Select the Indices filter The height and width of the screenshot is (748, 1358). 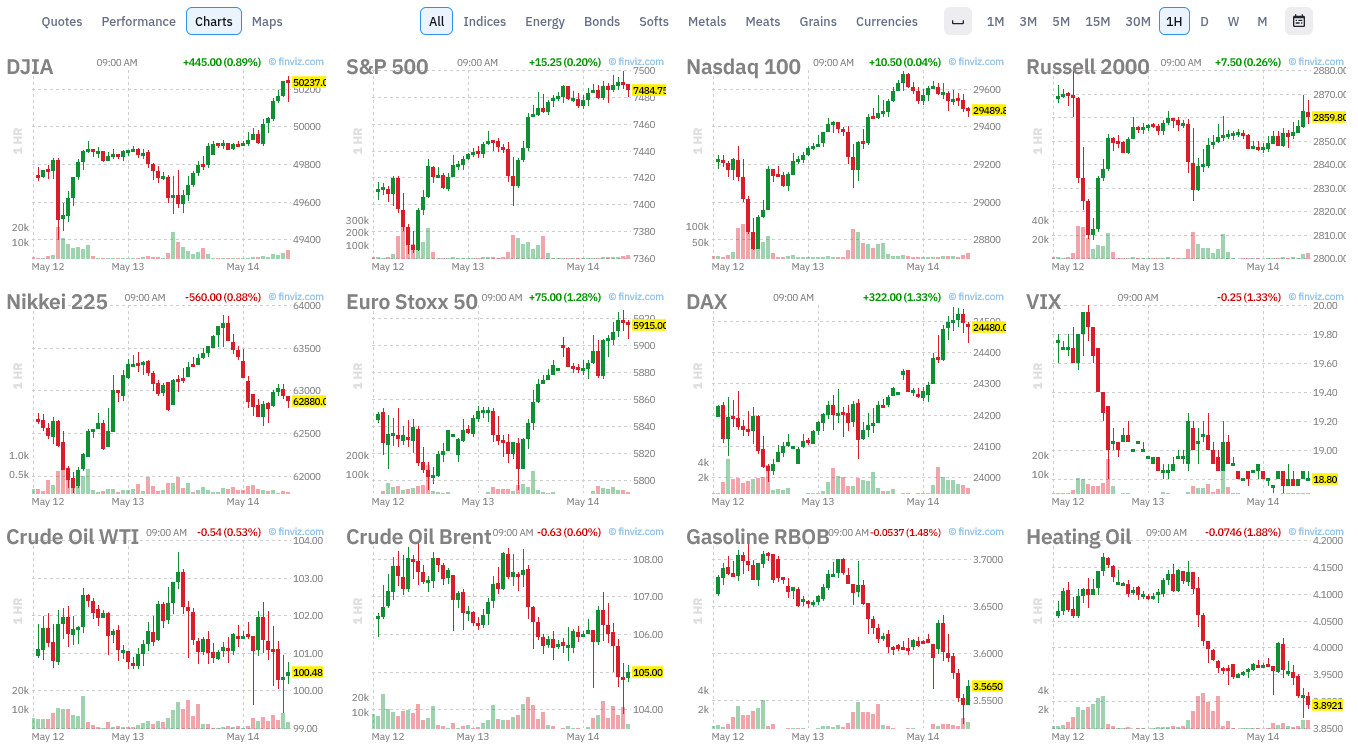(485, 21)
